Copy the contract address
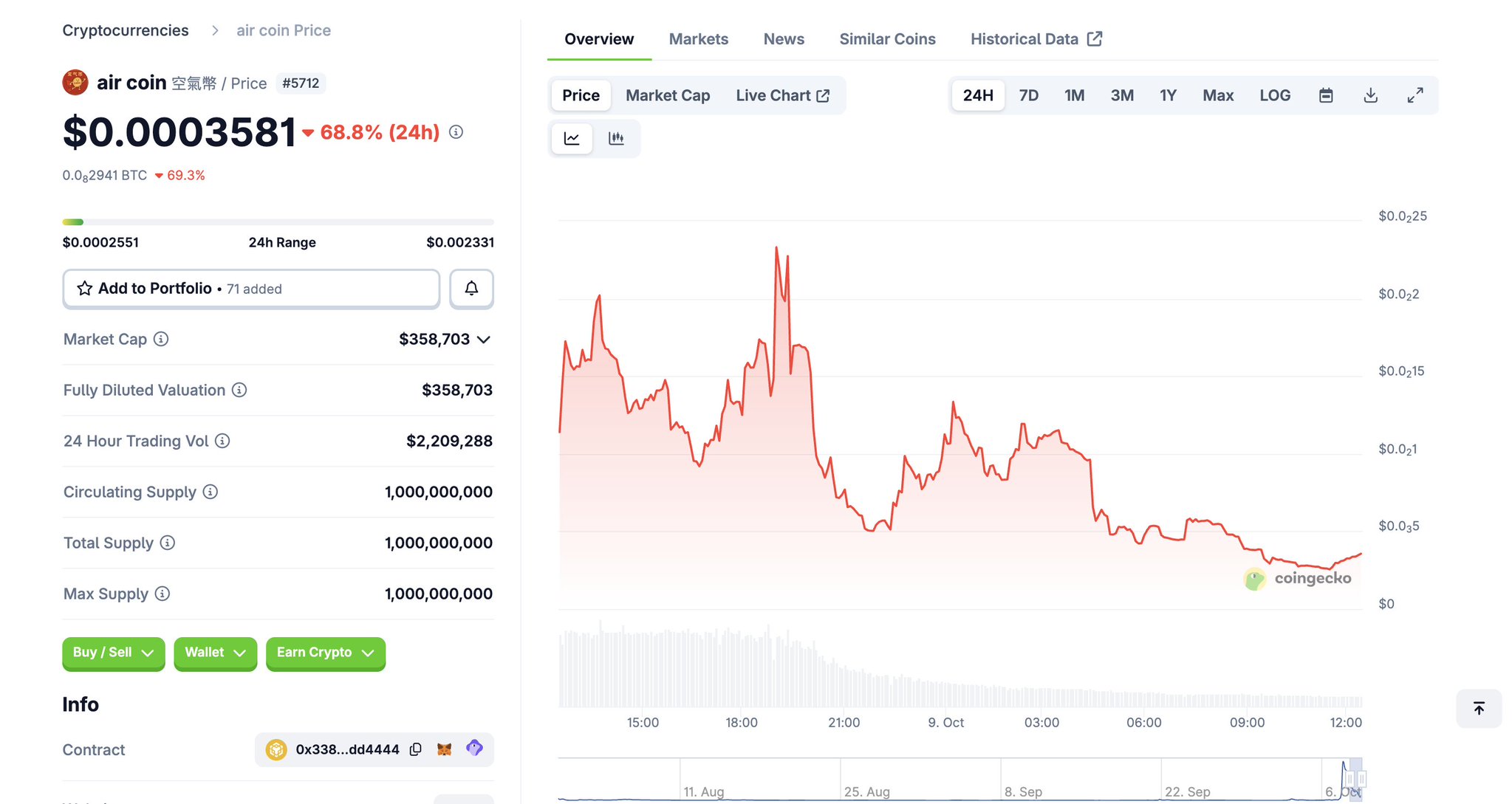Image resolution: width=1512 pixels, height=804 pixels. (416, 749)
